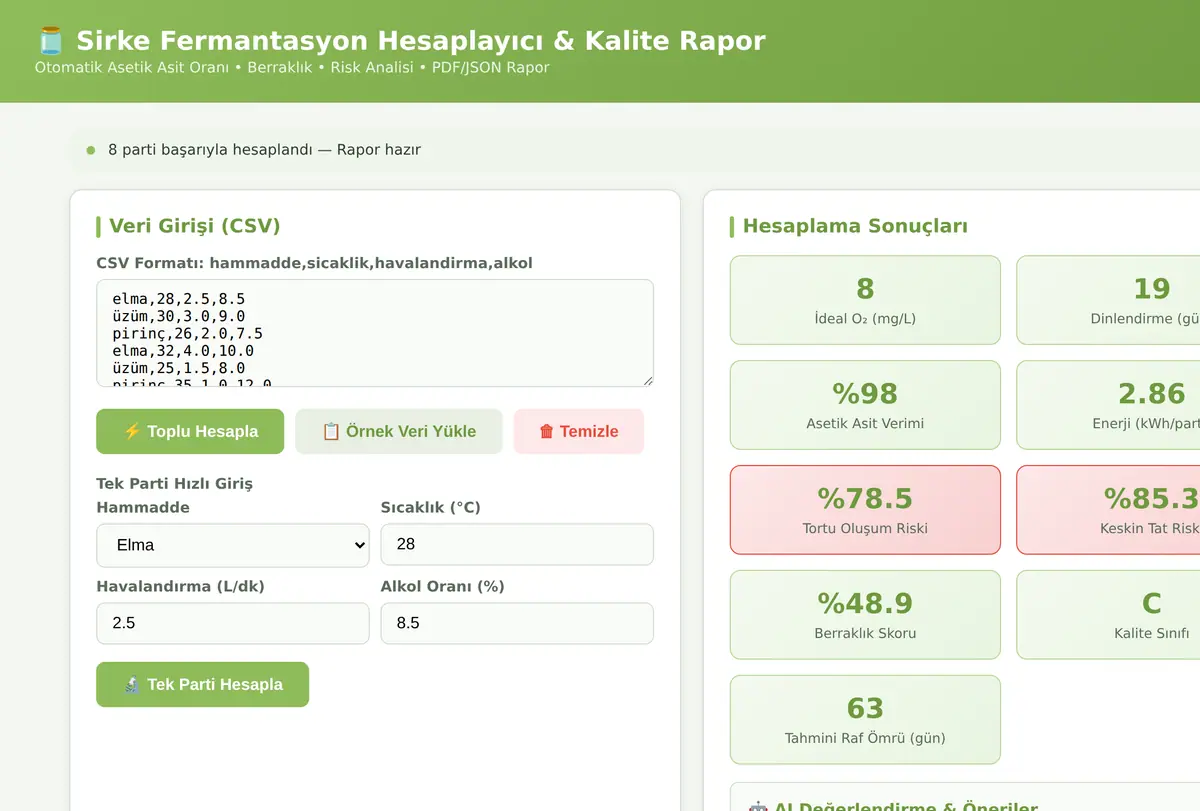Select the Asetik Asit Verimi card
1200x811 pixels.
(865, 405)
